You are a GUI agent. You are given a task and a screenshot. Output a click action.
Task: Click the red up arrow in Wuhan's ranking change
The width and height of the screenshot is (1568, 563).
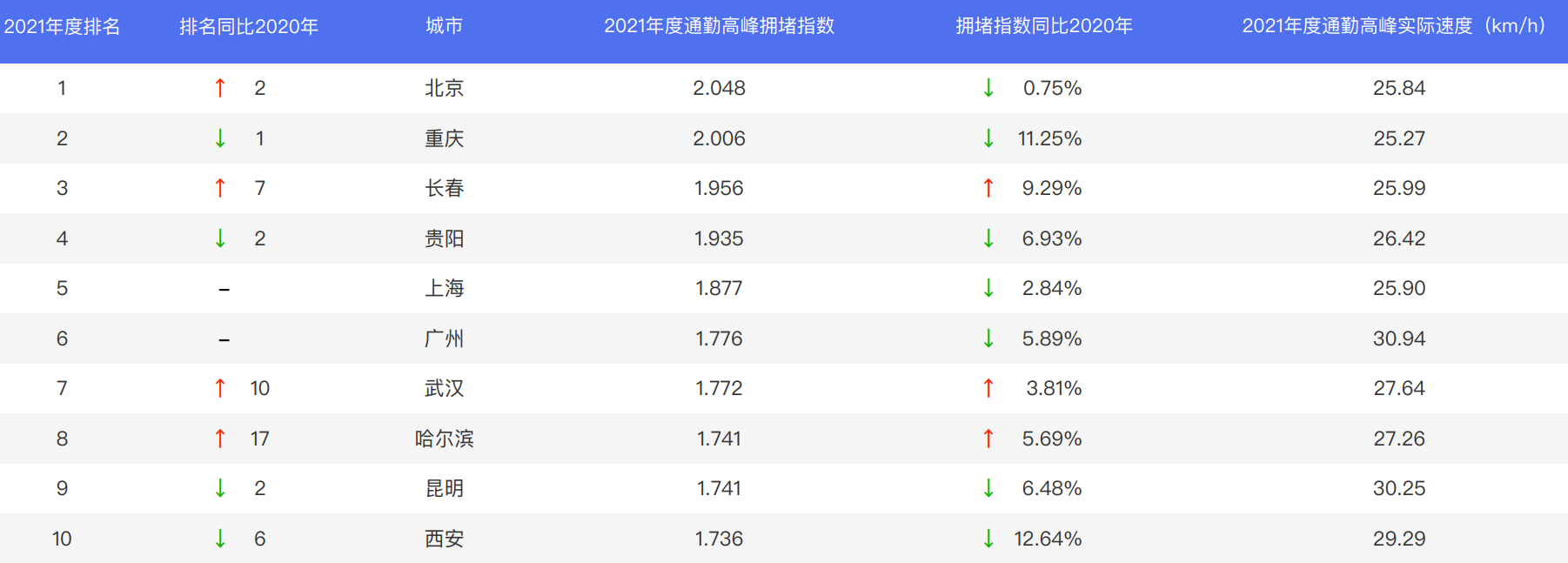[220, 388]
